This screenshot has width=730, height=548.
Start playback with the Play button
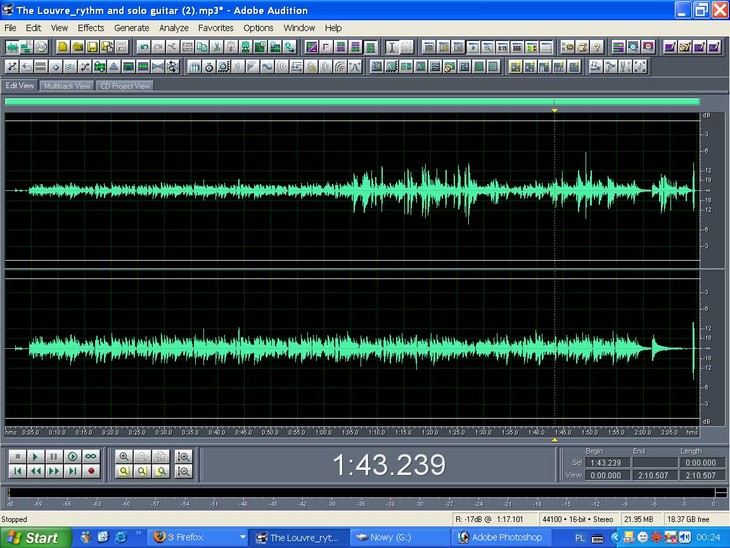click(35, 456)
